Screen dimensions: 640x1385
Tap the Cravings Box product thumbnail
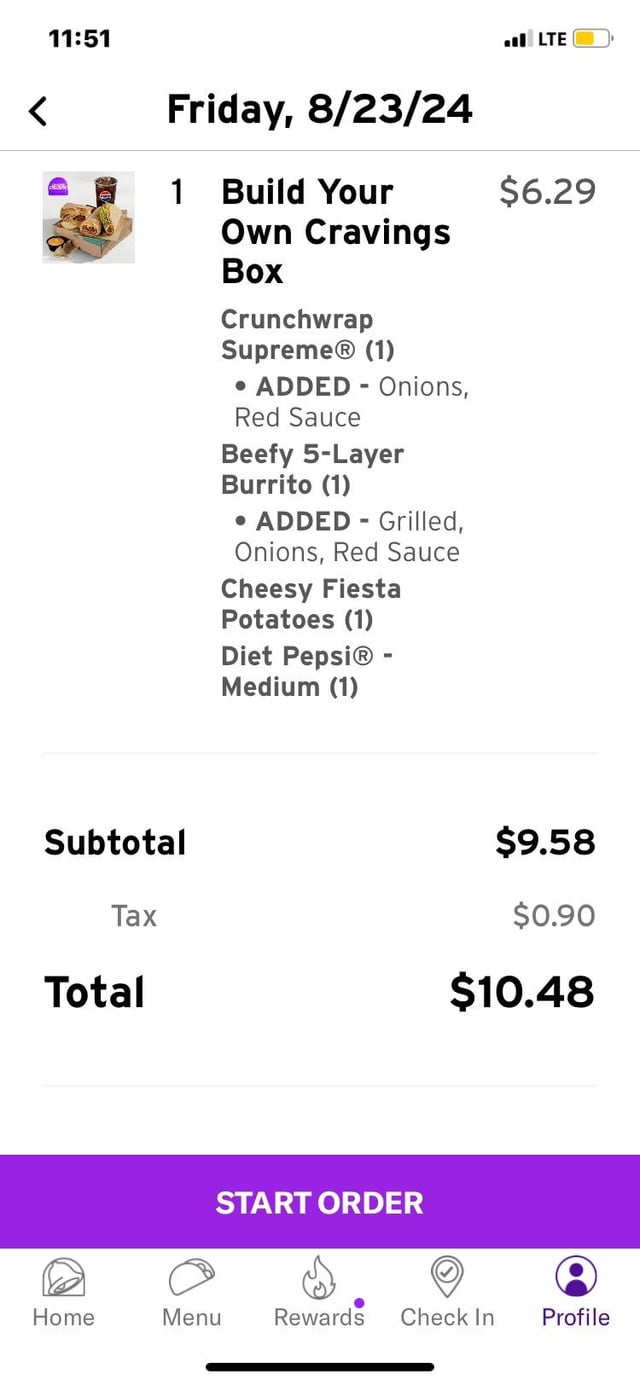click(x=88, y=217)
